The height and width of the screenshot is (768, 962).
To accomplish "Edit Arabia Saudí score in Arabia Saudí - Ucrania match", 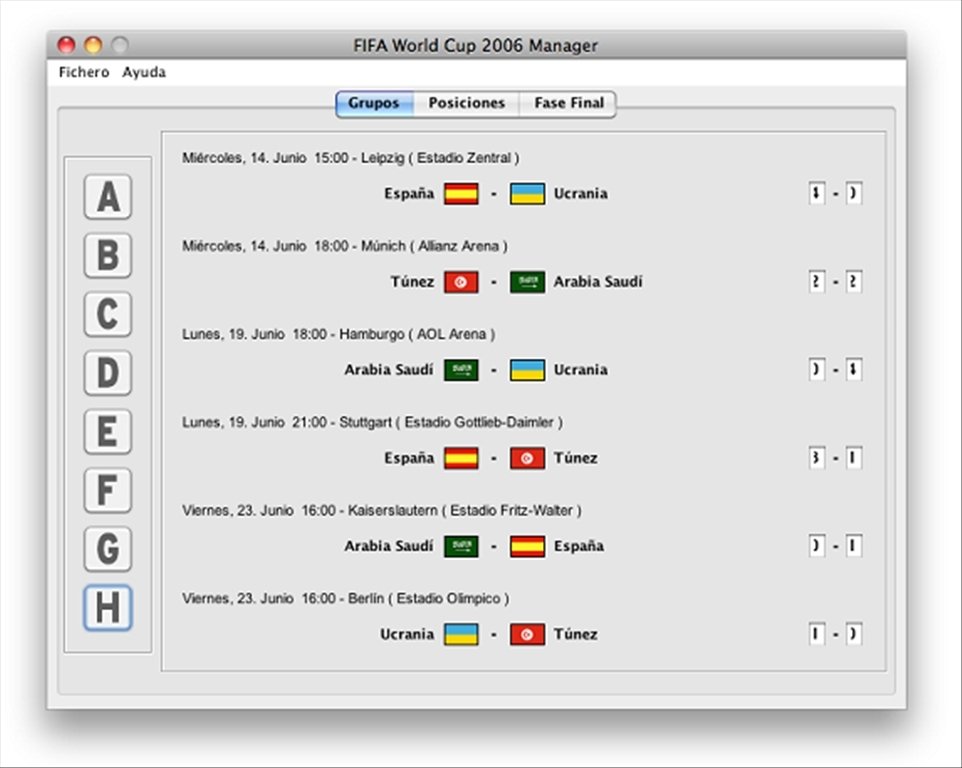I will [x=817, y=370].
